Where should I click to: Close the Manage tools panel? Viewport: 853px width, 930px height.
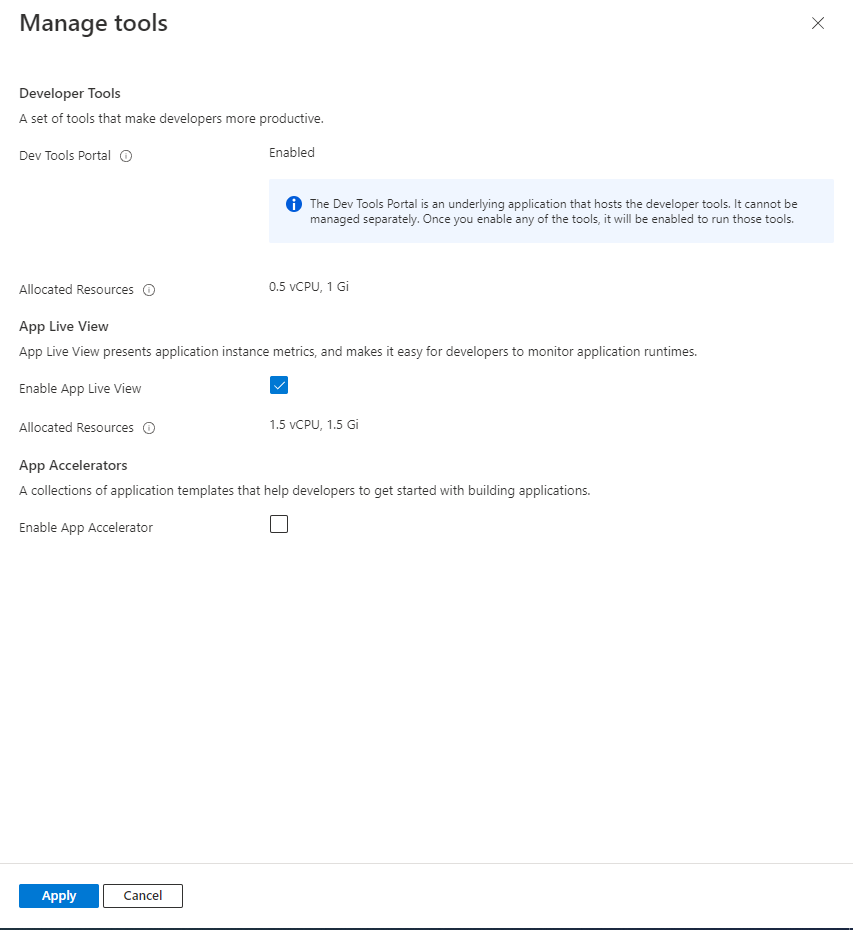point(818,23)
